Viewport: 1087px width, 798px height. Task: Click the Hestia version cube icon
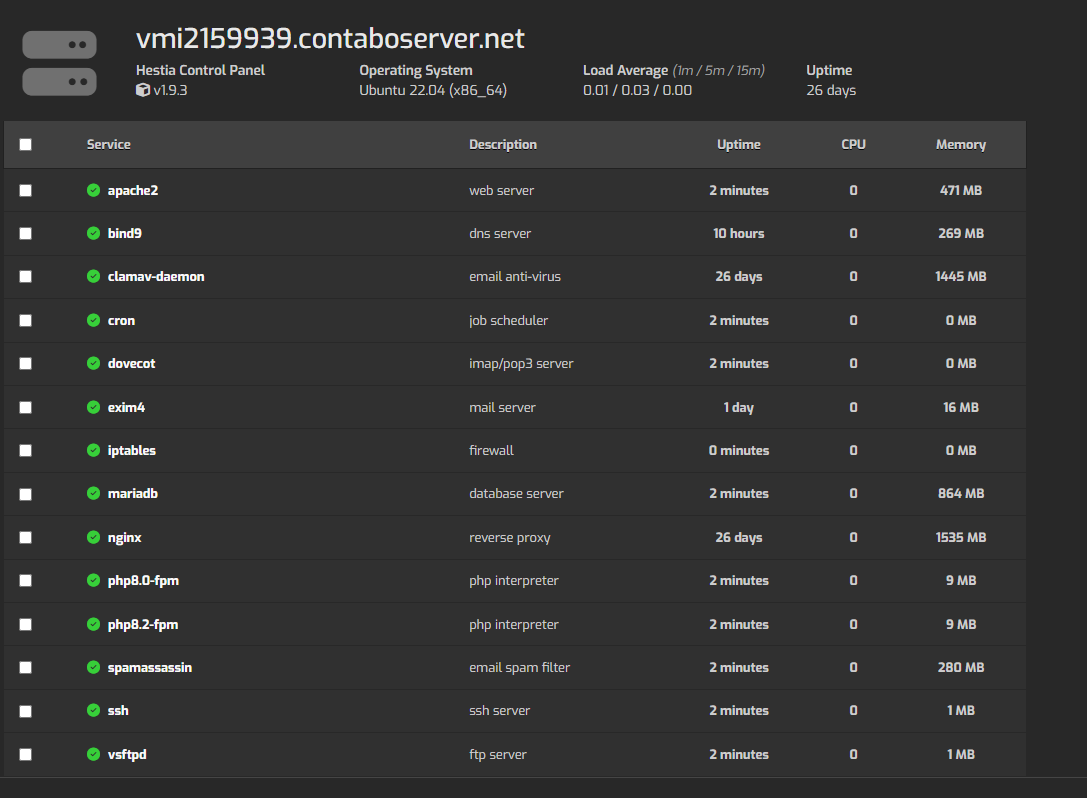coord(142,90)
